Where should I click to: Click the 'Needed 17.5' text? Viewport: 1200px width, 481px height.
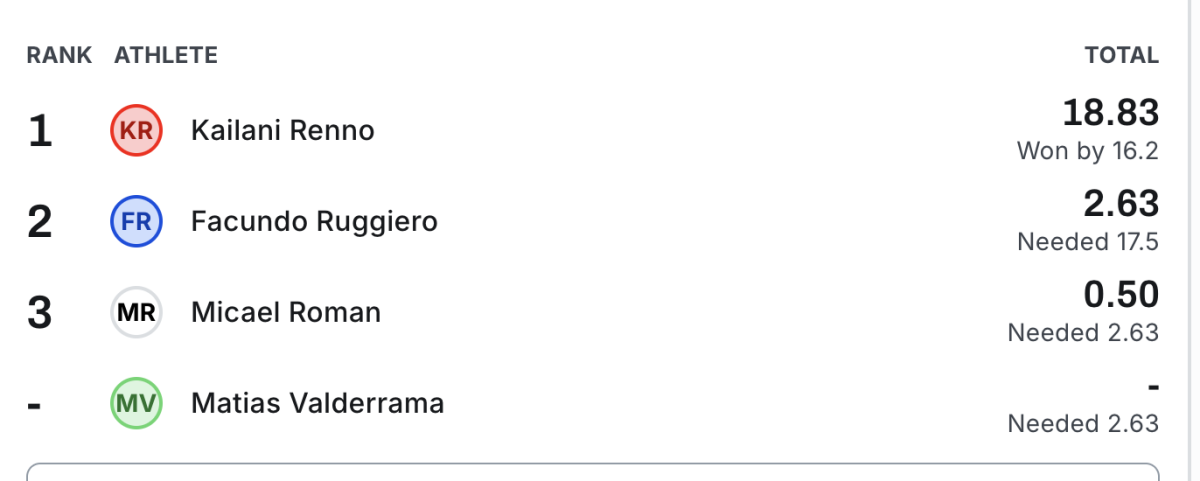pos(1087,242)
